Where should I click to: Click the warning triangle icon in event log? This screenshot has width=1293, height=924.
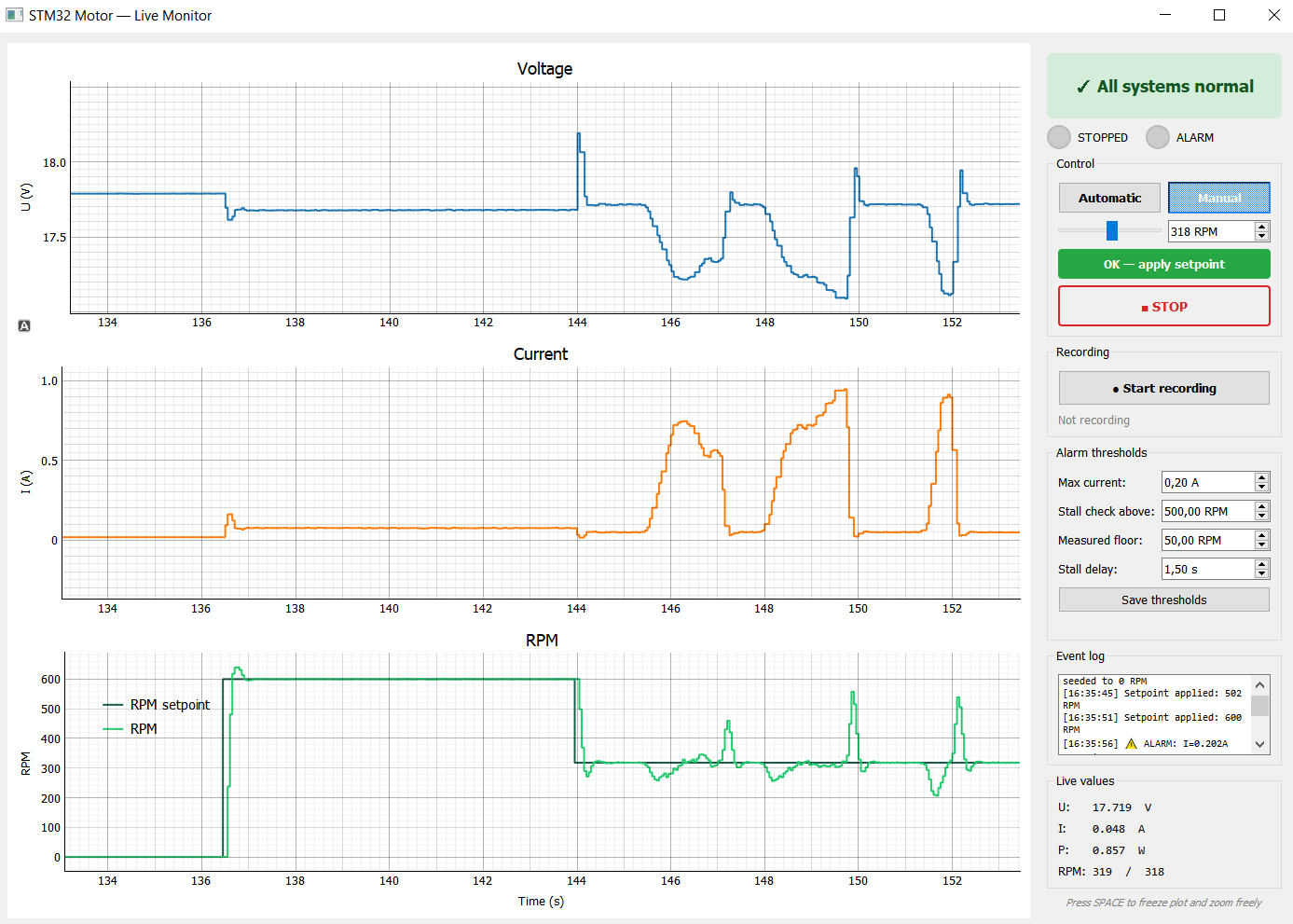(x=1132, y=743)
